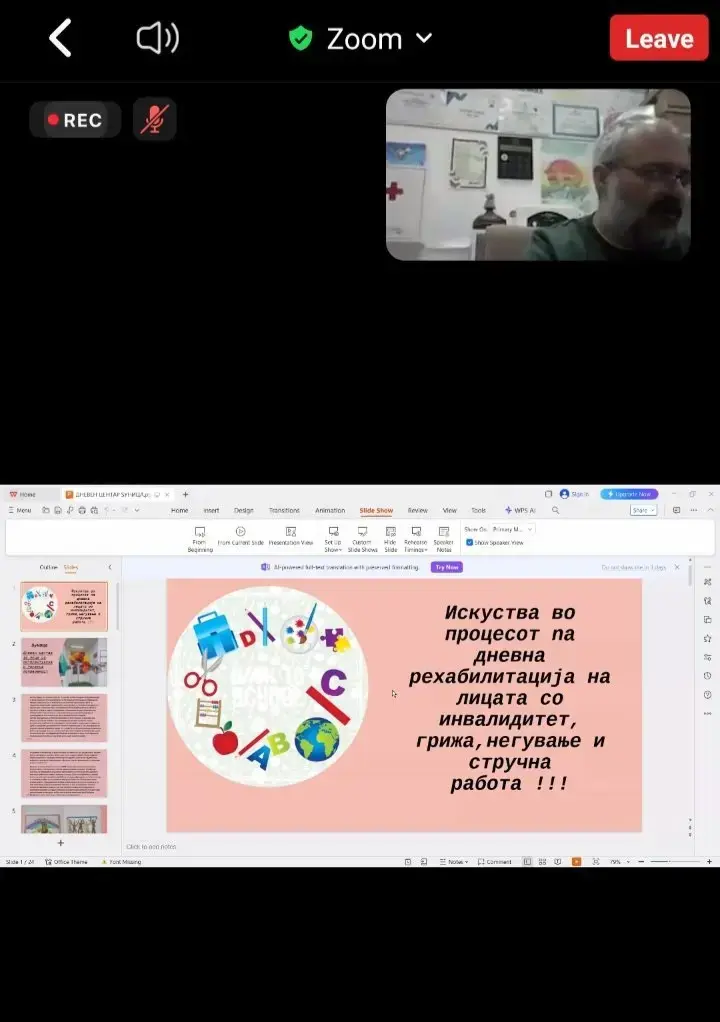Click Try Now on the translation banner
The height and width of the screenshot is (1022, 720).
446,567
